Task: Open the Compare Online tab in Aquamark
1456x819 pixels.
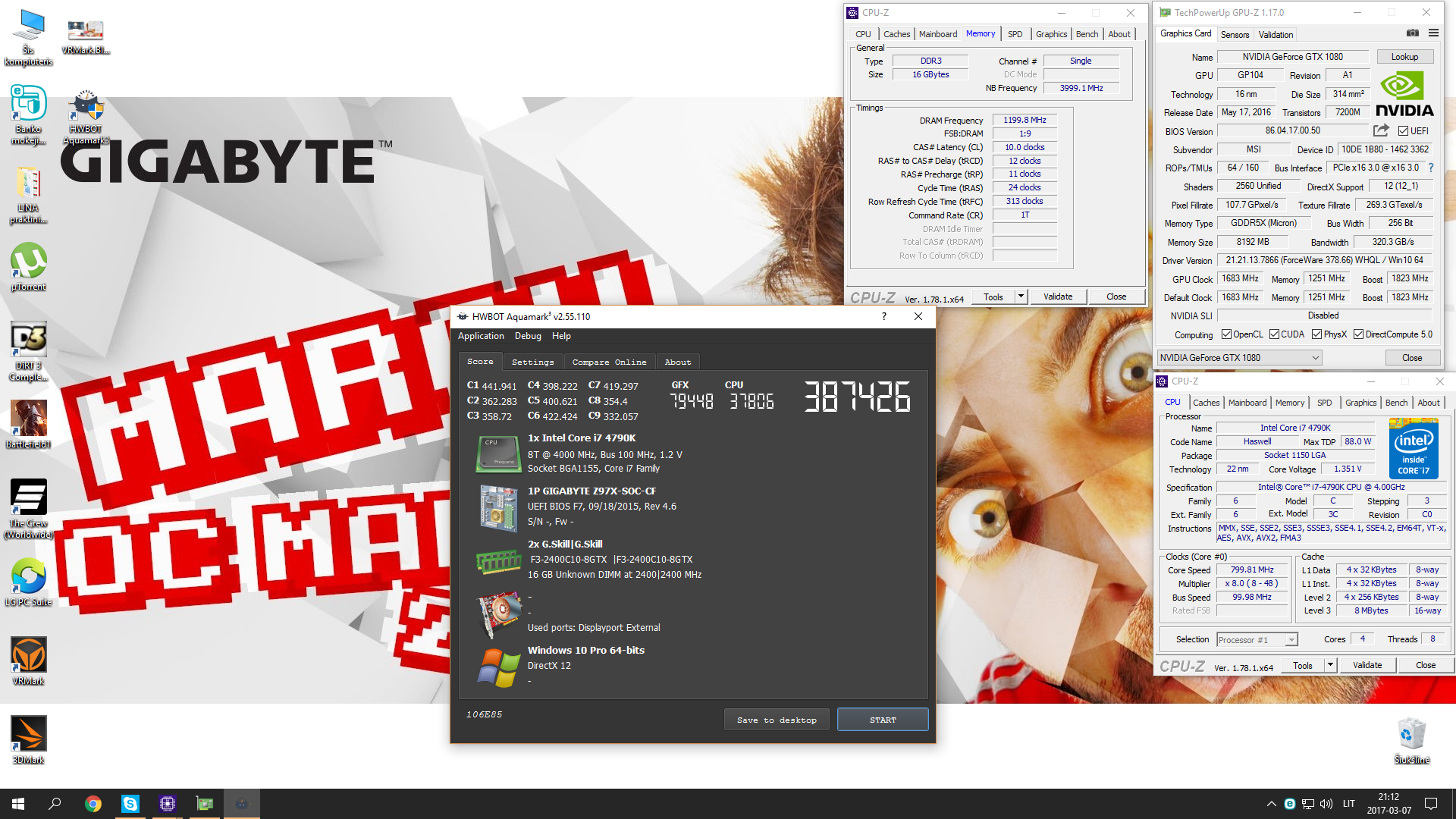Action: coord(609,362)
